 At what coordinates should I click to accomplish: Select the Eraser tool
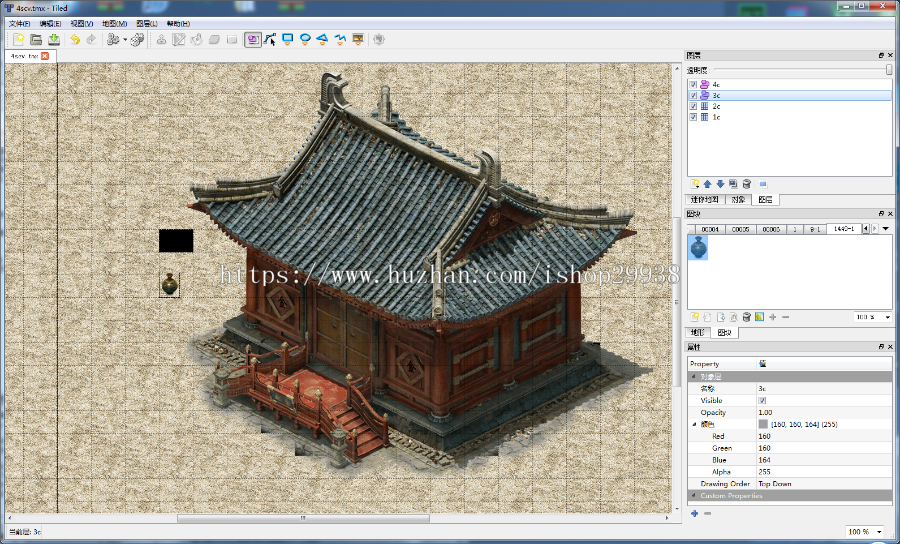pyautogui.click(x=214, y=40)
